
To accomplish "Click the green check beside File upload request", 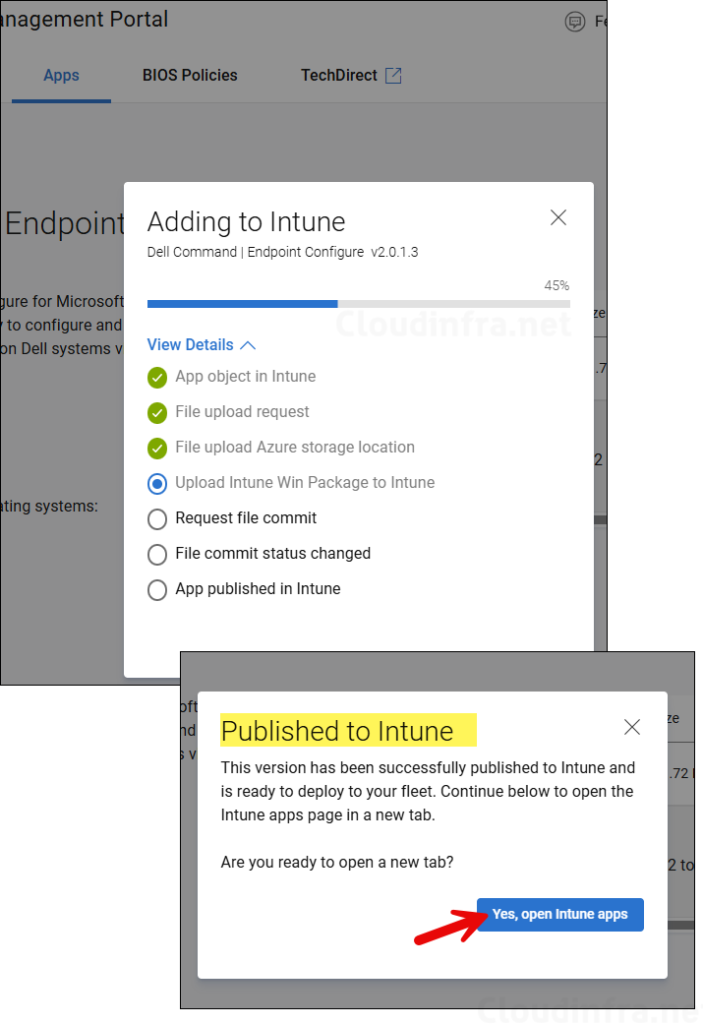I will [x=157, y=412].
